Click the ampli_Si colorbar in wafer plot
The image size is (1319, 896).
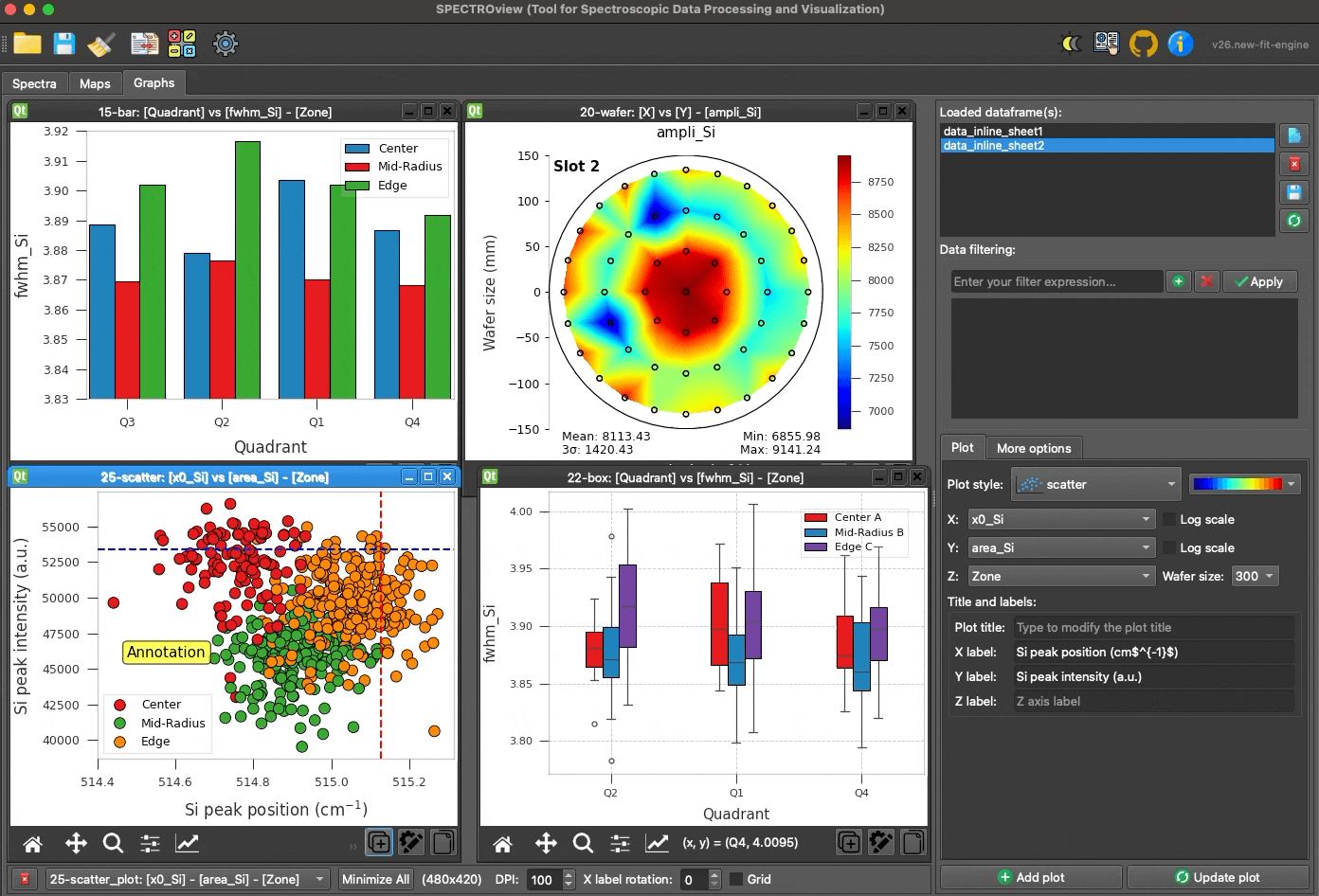[844, 293]
